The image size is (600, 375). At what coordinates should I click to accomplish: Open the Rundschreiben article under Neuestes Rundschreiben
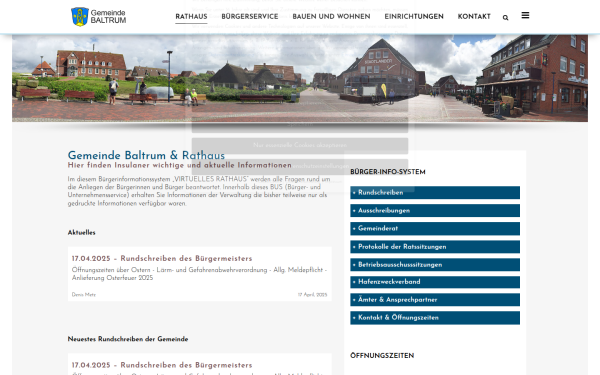pos(162,365)
